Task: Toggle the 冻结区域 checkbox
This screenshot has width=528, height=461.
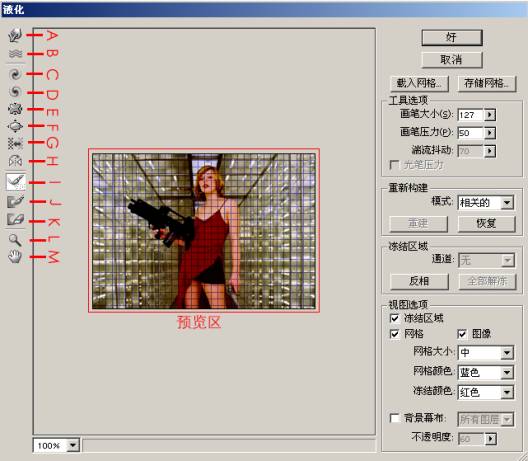Action: 394,318
